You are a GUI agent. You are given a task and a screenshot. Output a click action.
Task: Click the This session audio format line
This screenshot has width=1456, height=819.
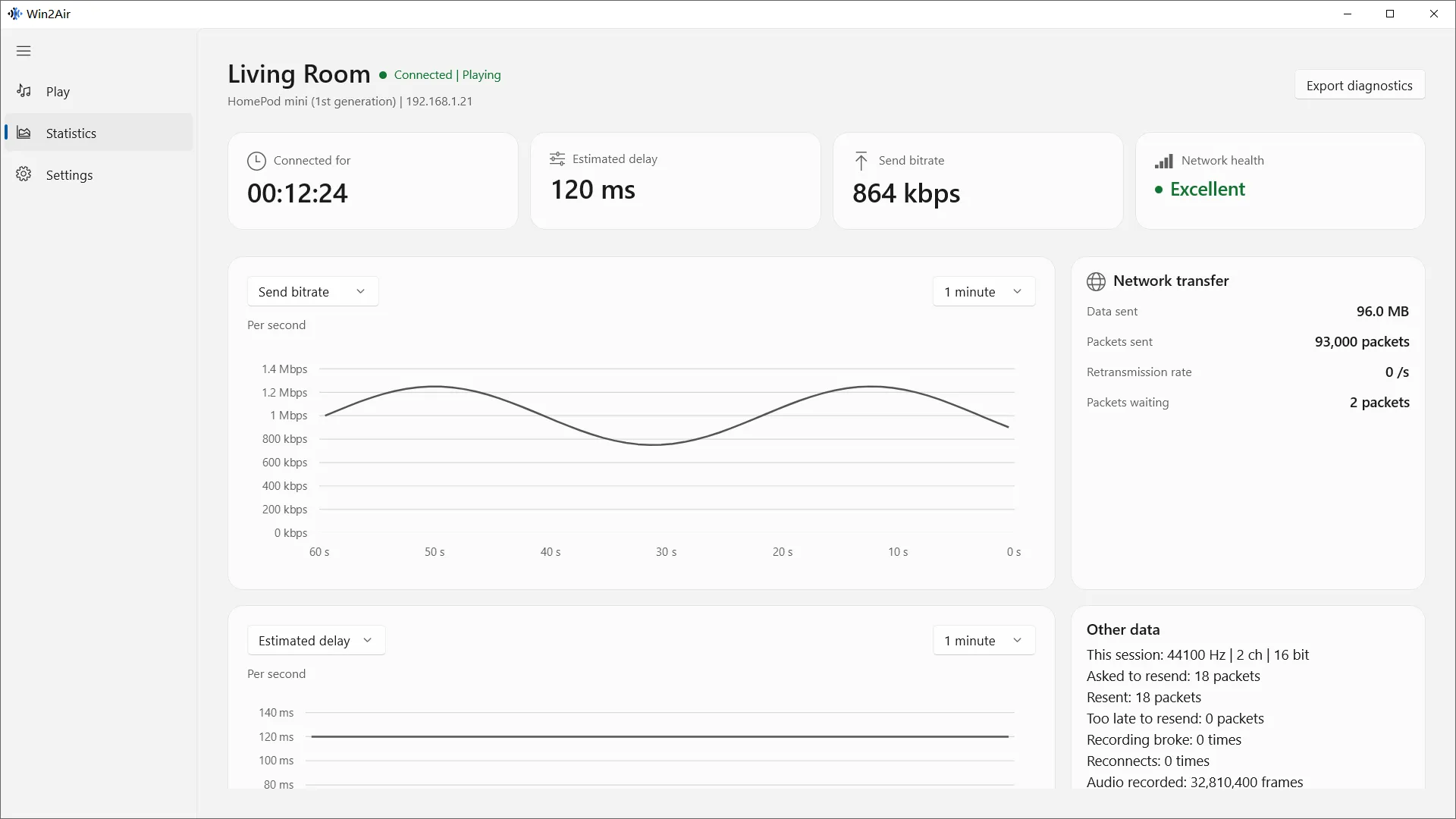point(1198,654)
